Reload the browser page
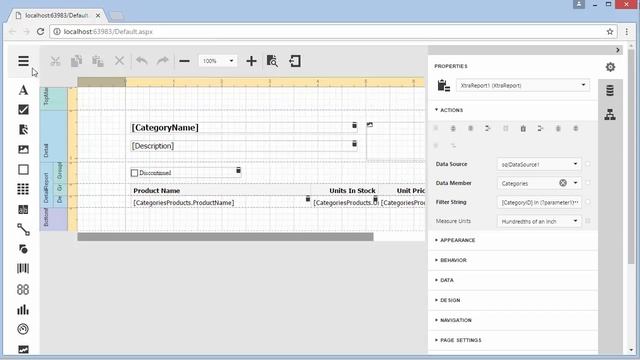This screenshot has height=360, width=640. [40, 31]
